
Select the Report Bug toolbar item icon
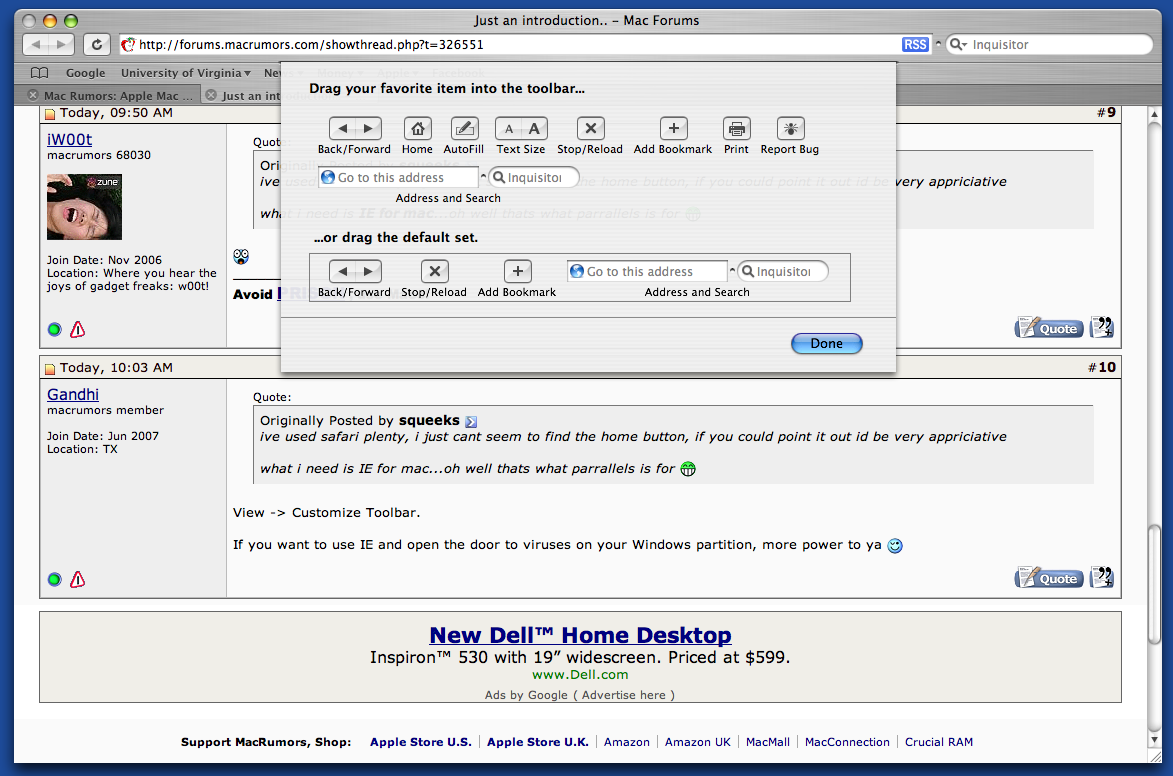[790, 129]
